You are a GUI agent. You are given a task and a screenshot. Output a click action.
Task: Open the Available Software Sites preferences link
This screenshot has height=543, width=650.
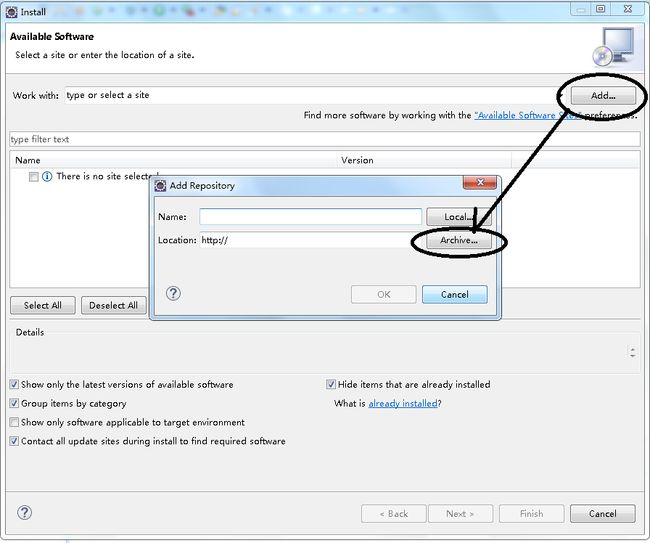(529, 115)
